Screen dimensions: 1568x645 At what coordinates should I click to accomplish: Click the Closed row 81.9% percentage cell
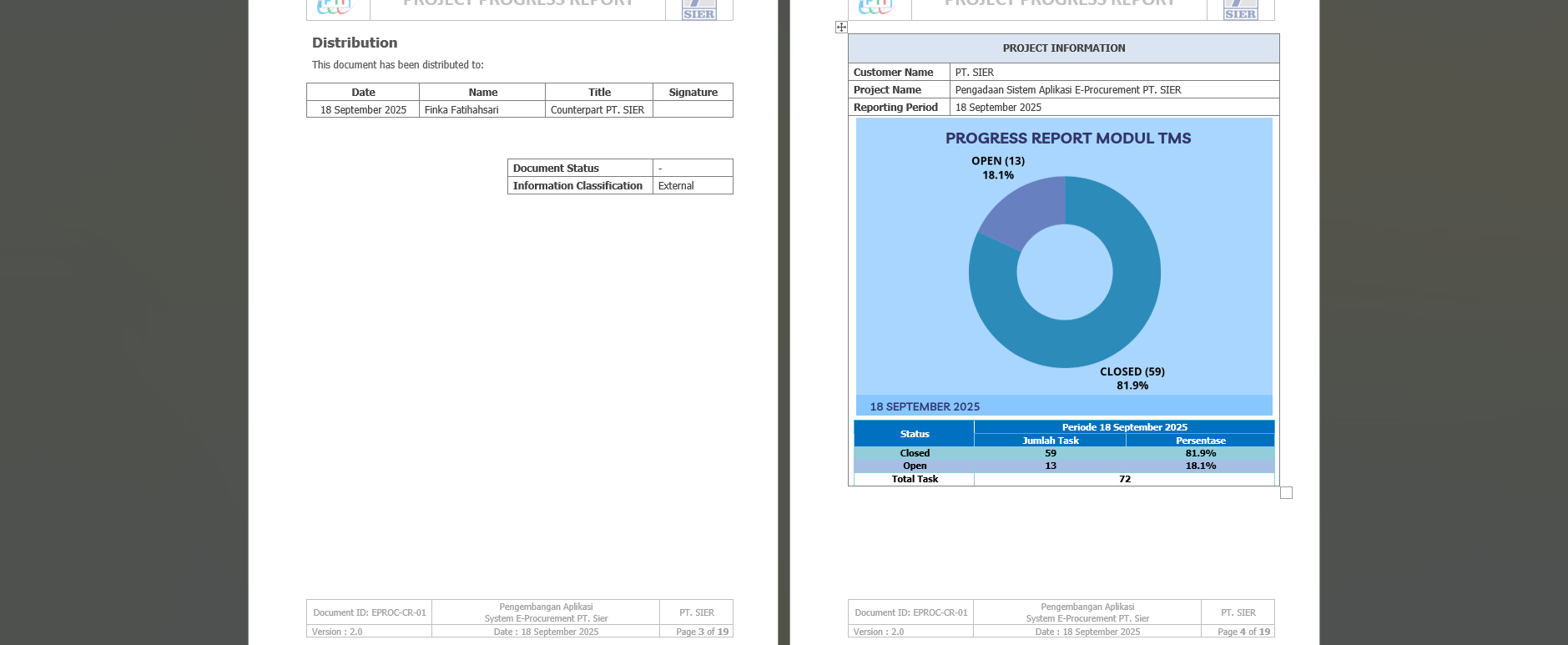click(x=1200, y=453)
